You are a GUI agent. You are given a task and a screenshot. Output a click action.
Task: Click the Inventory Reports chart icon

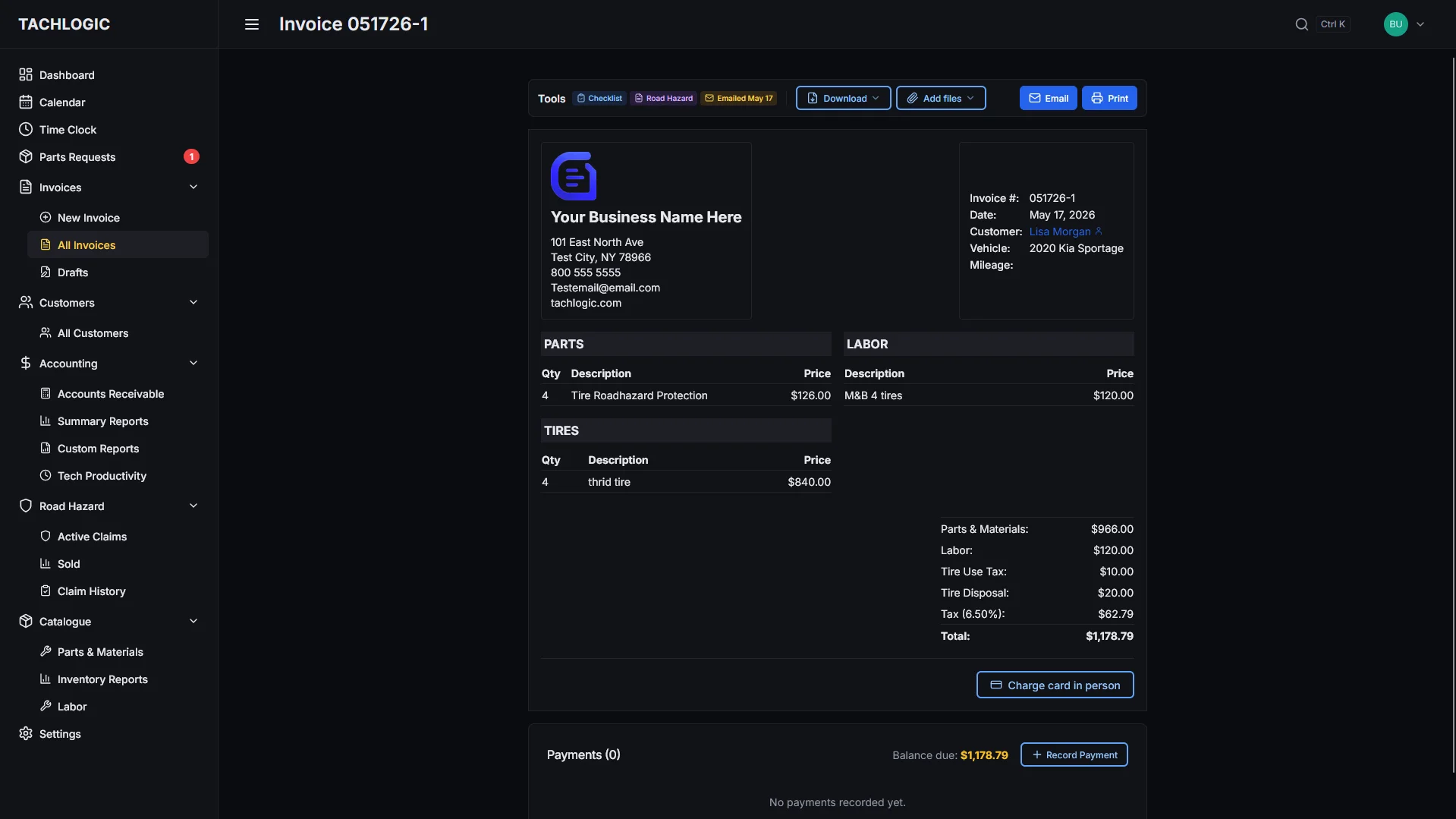pyautogui.click(x=46, y=679)
